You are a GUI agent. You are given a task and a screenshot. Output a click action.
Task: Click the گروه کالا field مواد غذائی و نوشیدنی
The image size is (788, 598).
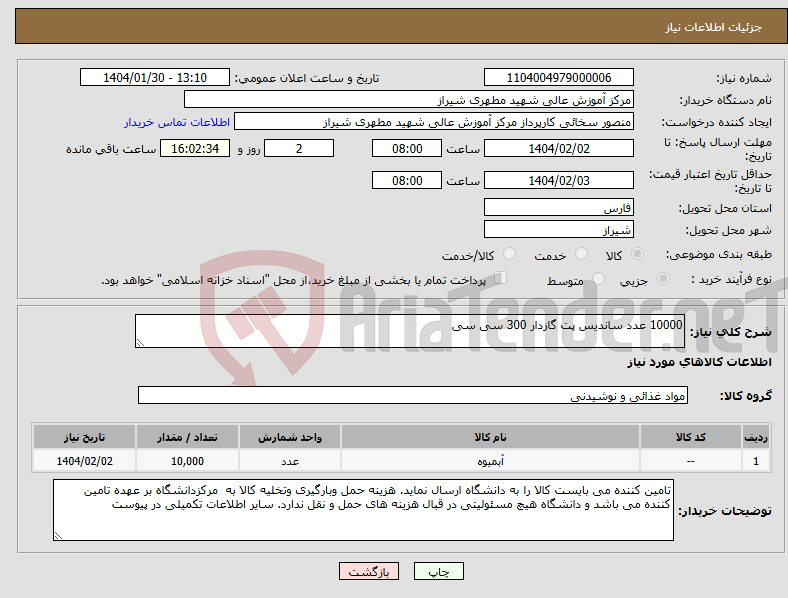413,395
